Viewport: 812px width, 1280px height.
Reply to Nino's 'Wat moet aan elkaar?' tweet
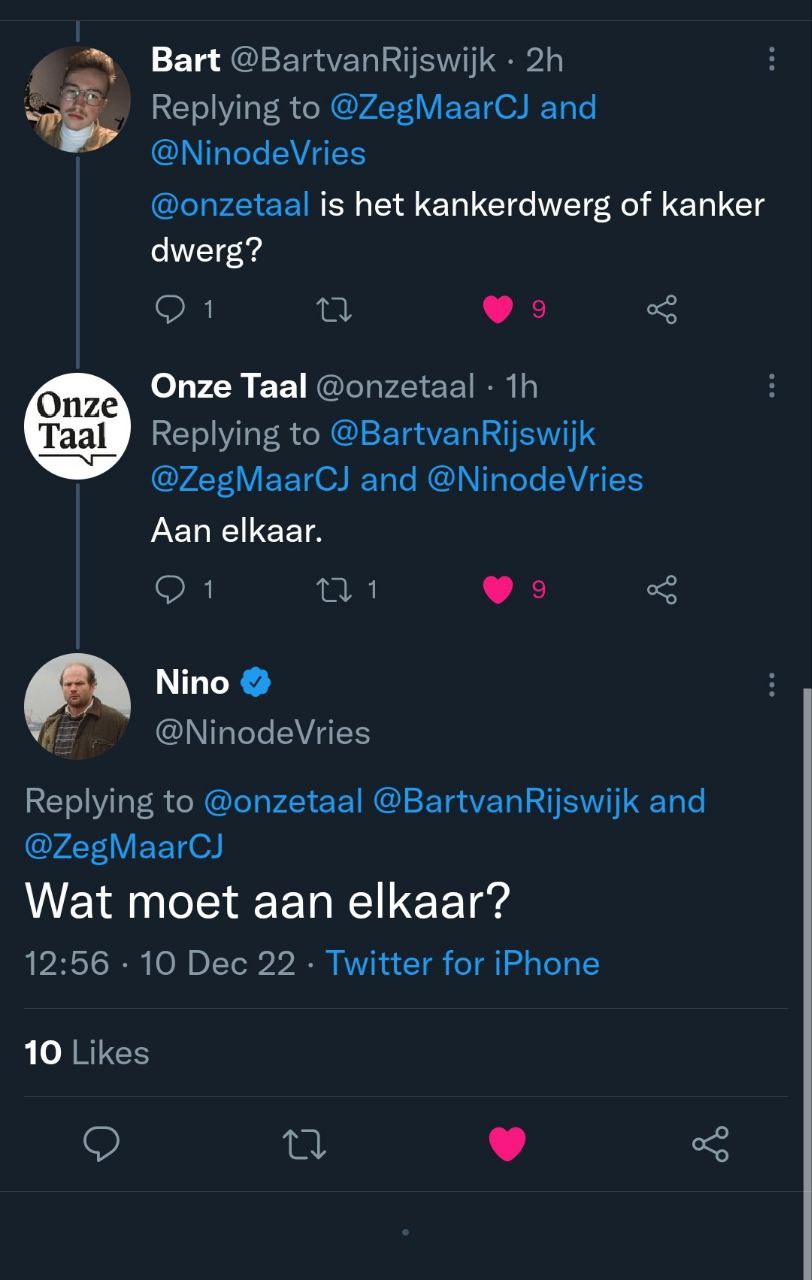101,1143
